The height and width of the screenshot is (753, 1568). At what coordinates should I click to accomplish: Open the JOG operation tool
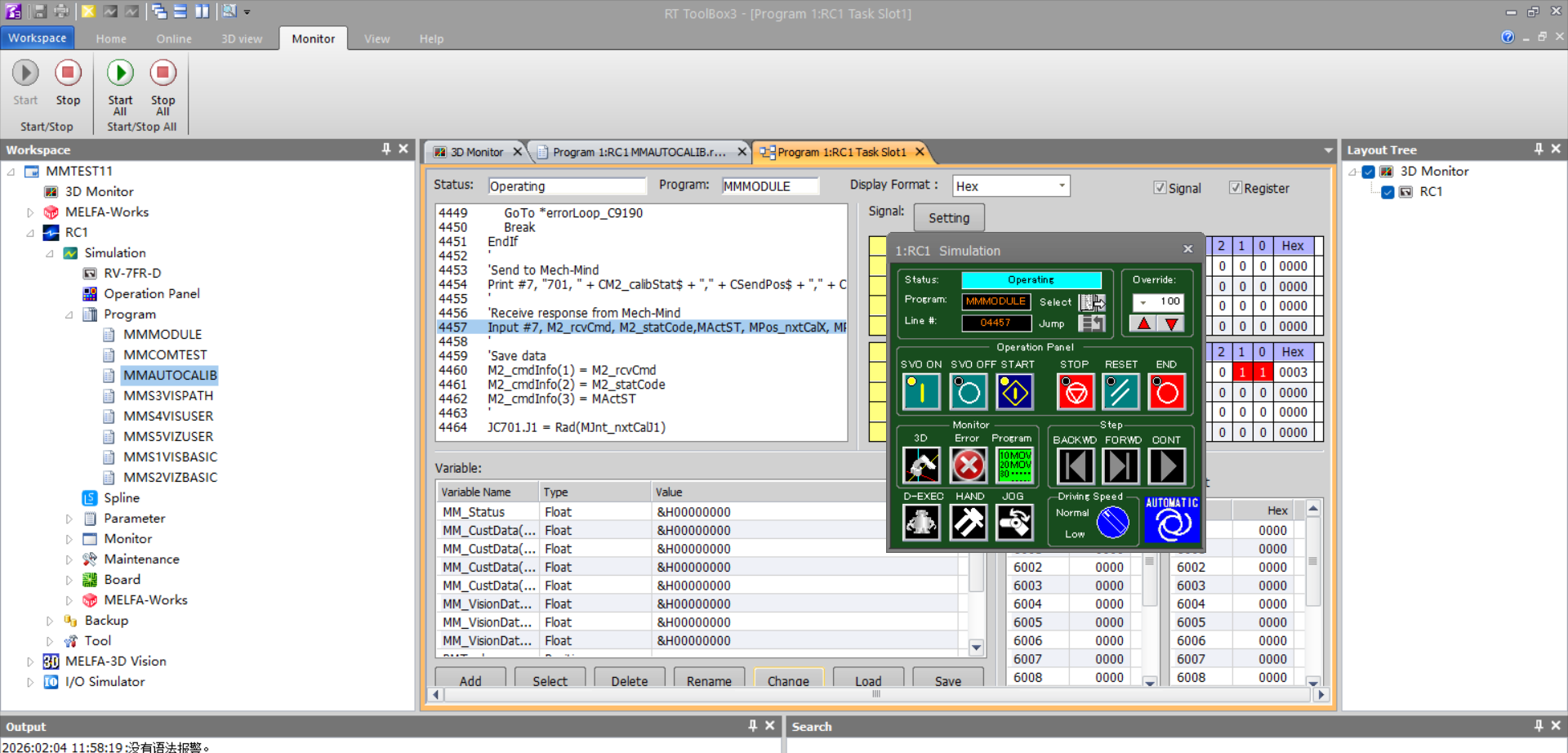click(1014, 523)
